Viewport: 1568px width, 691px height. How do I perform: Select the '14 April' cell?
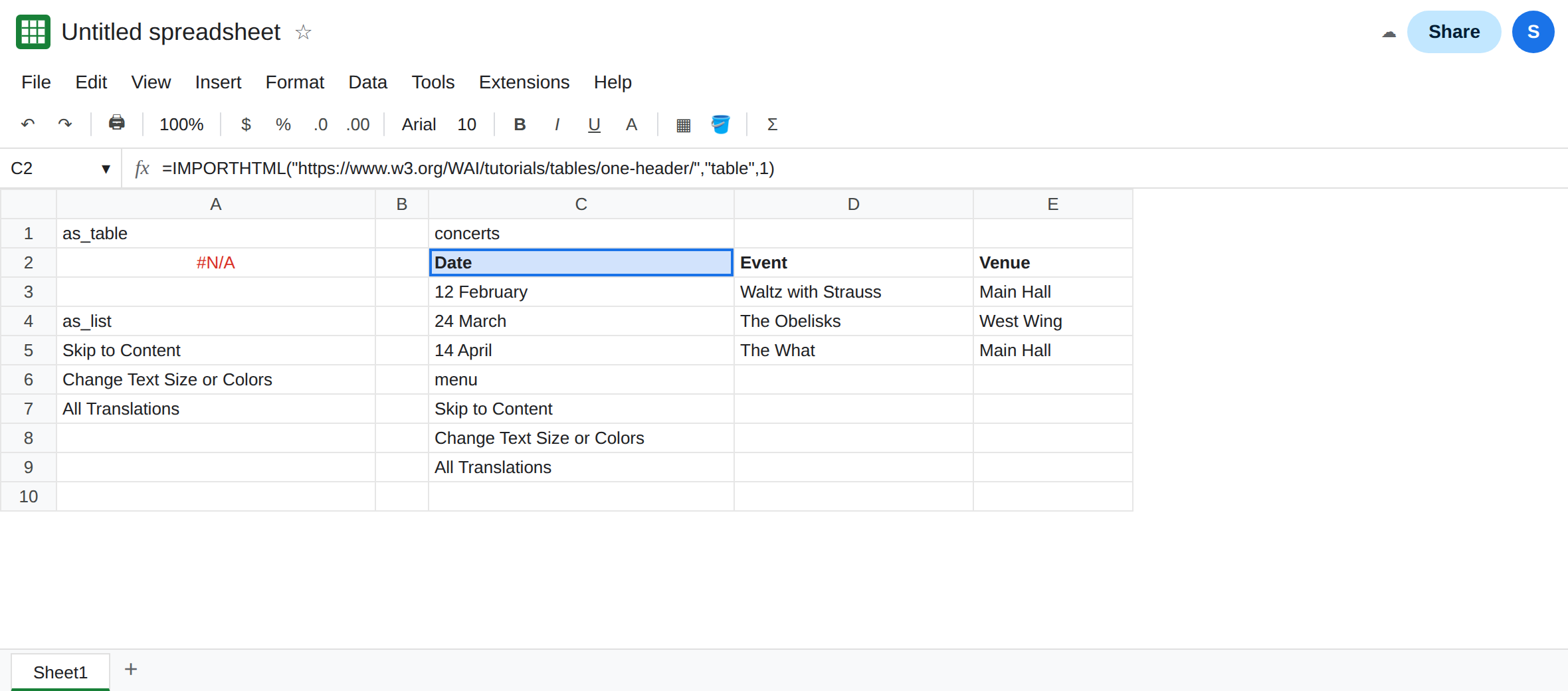(x=581, y=350)
